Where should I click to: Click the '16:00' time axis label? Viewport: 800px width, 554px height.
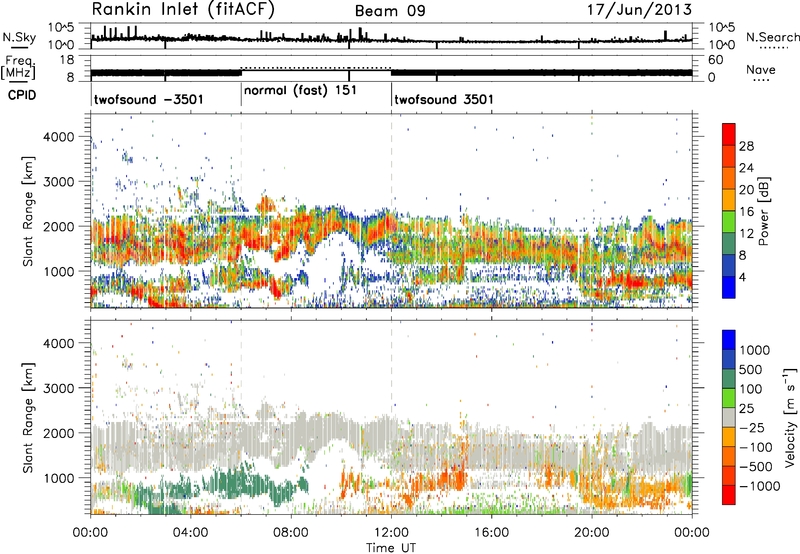tap(491, 533)
